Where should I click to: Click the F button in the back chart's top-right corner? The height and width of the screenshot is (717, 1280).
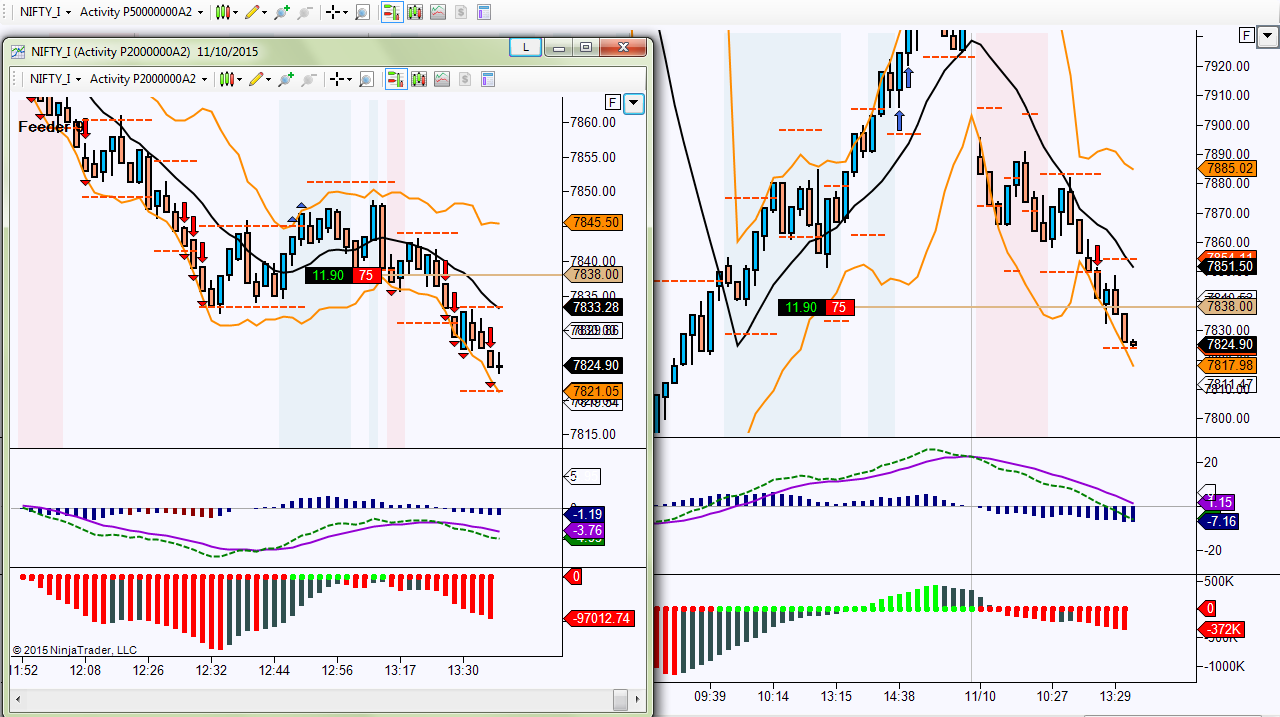(1246, 35)
